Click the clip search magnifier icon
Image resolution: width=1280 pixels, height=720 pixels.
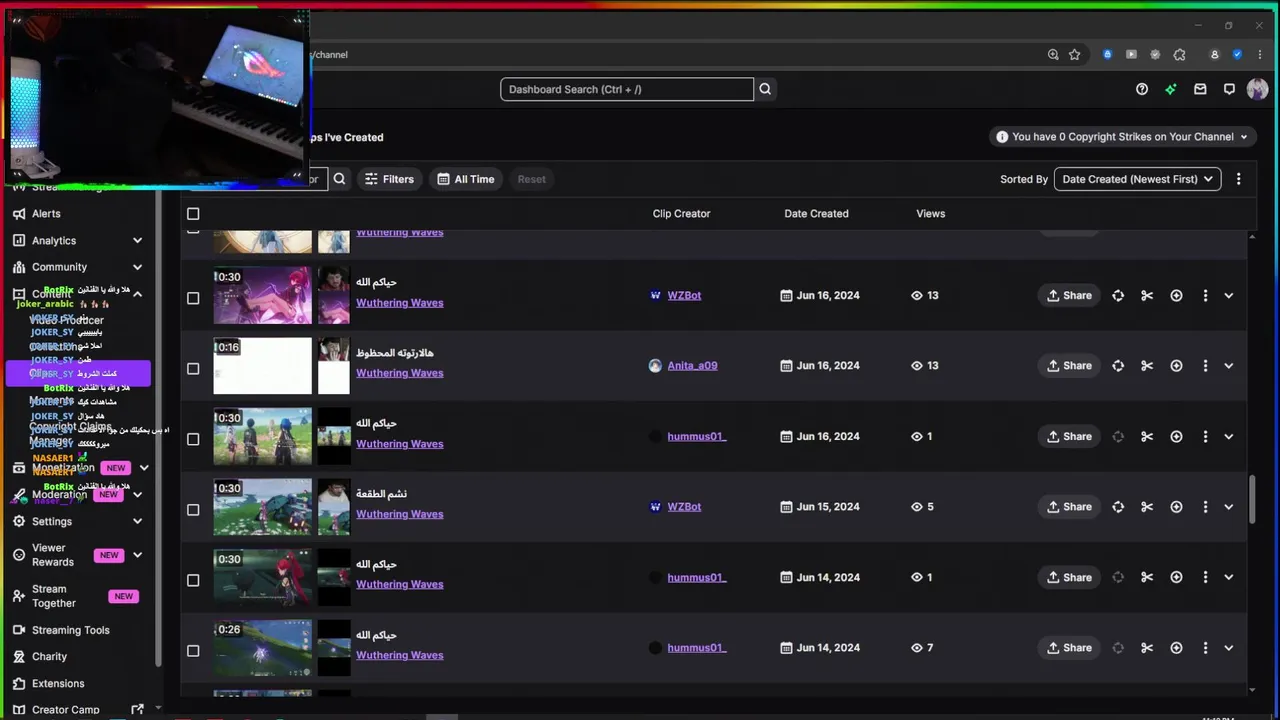[x=339, y=179]
